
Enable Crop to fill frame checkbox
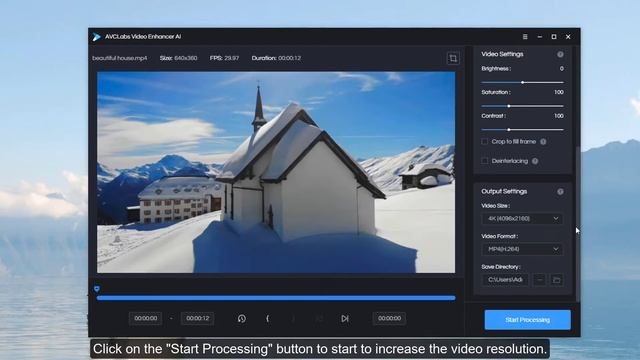click(484, 142)
